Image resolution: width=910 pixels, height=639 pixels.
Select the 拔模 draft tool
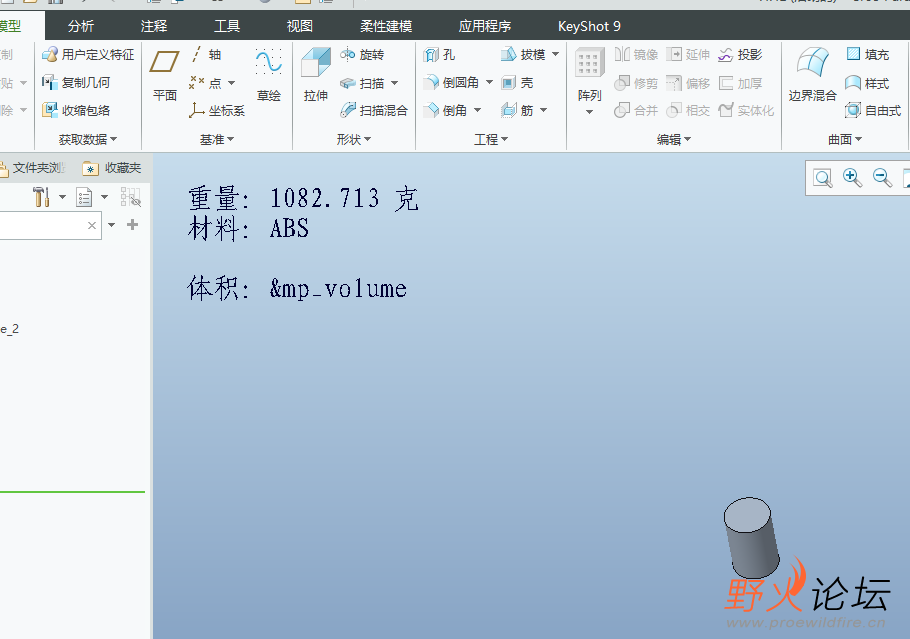pos(523,55)
